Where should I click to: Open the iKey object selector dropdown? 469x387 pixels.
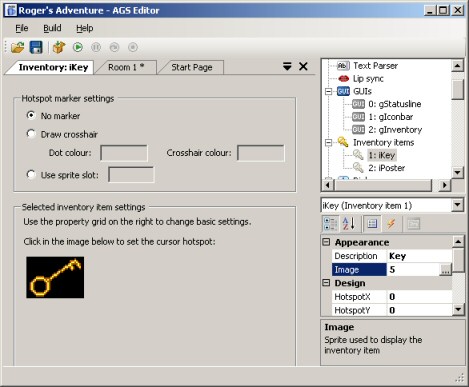(458, 205)
